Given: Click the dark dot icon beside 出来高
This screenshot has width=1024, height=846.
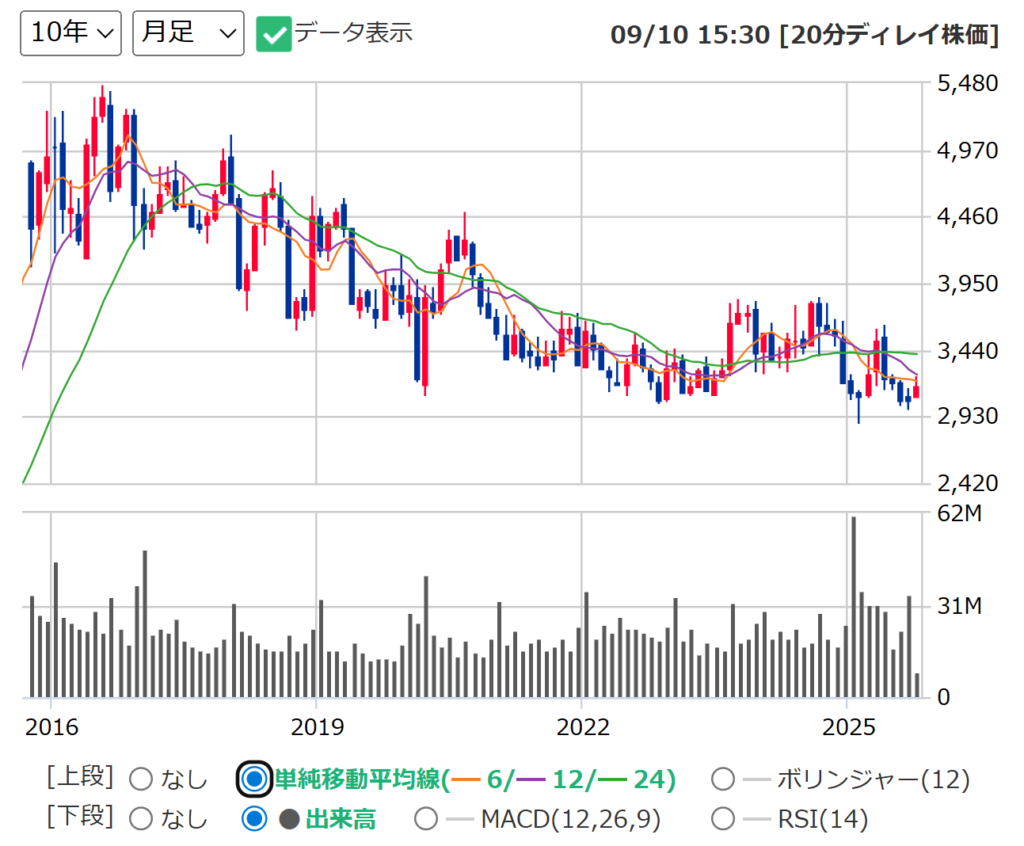Looking at the screenshot, I should pos(290,819).
